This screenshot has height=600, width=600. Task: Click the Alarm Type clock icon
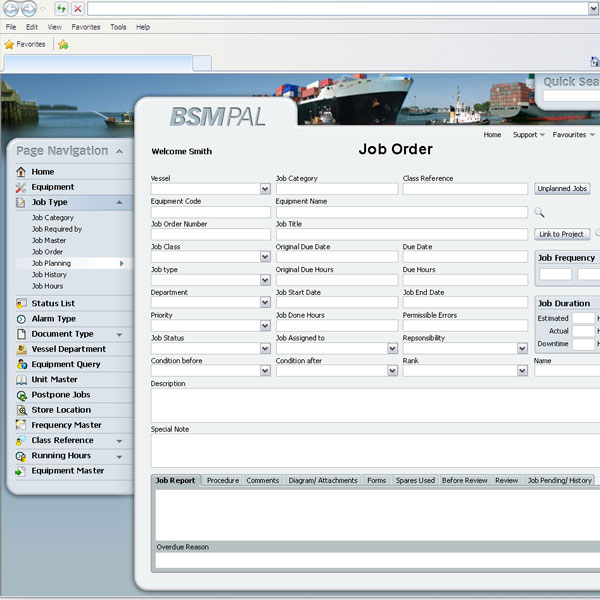point(21,319)
